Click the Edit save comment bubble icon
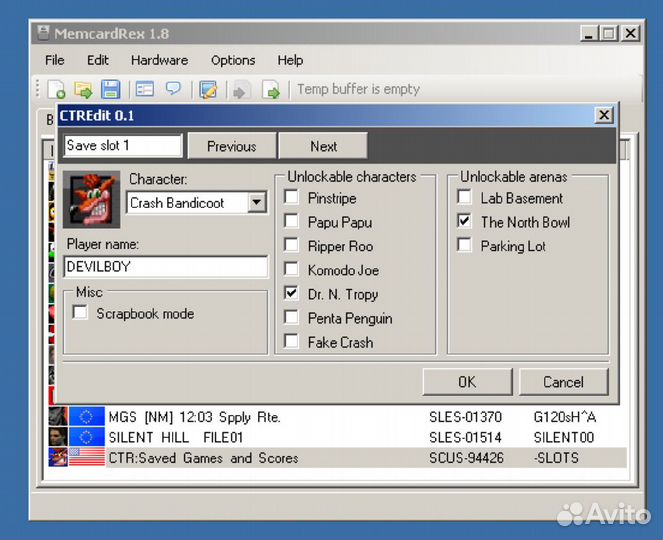Image resolution: width=663 pixels, height=540 pixels. [x=173, y=89]
